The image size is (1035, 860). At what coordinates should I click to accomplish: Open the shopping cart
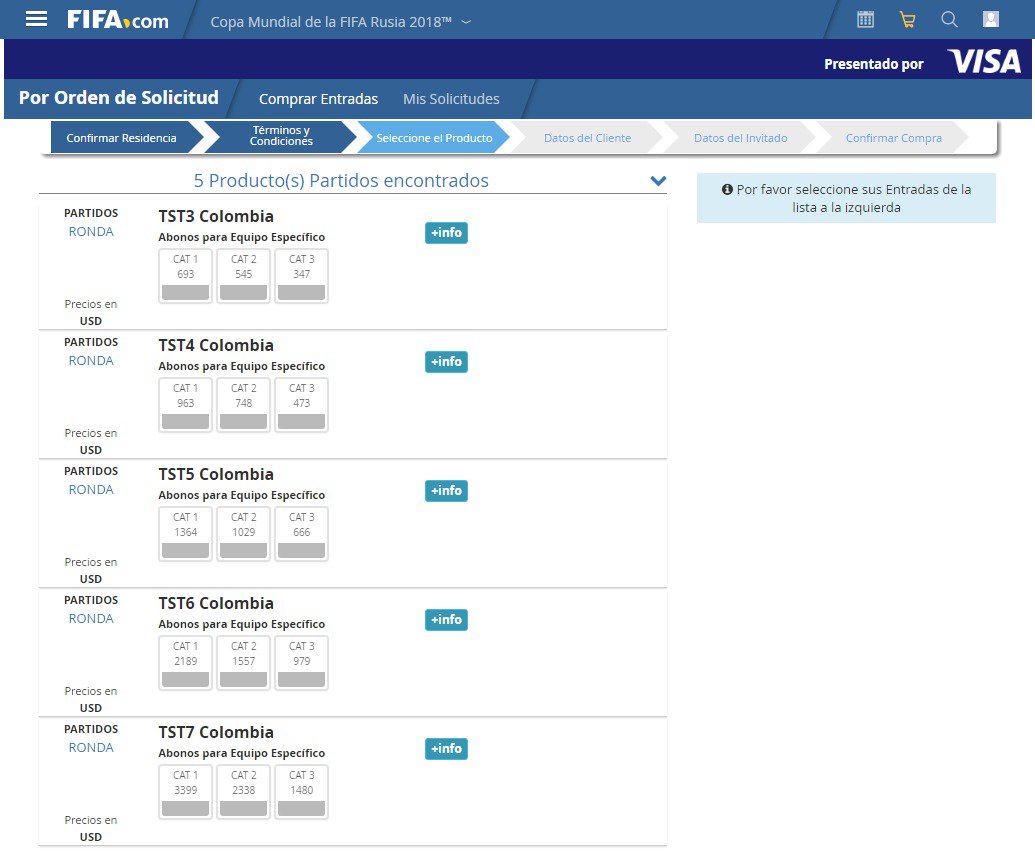908,19
